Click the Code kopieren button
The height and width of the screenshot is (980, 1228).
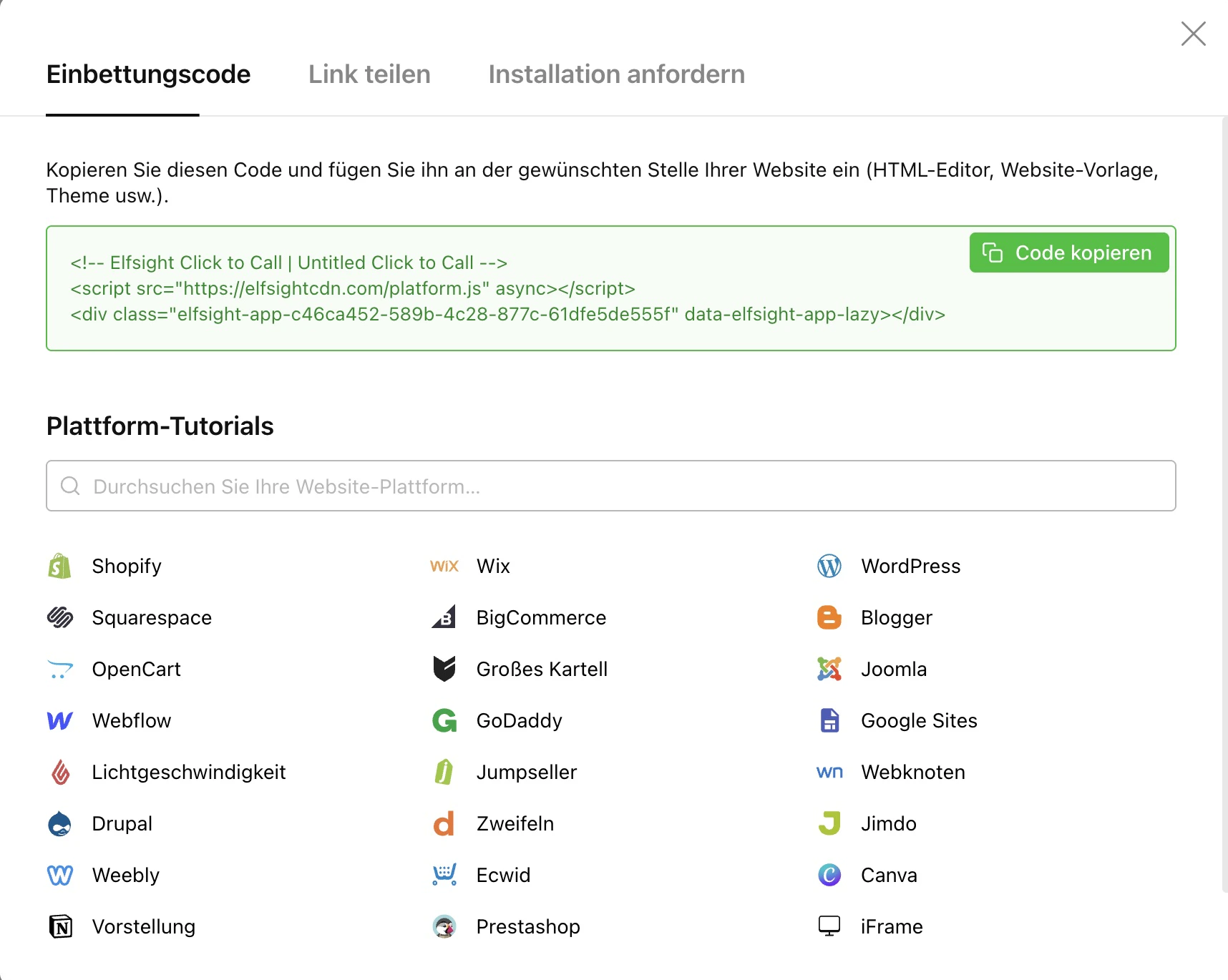pyautogui.click(x=1069, y=253)
